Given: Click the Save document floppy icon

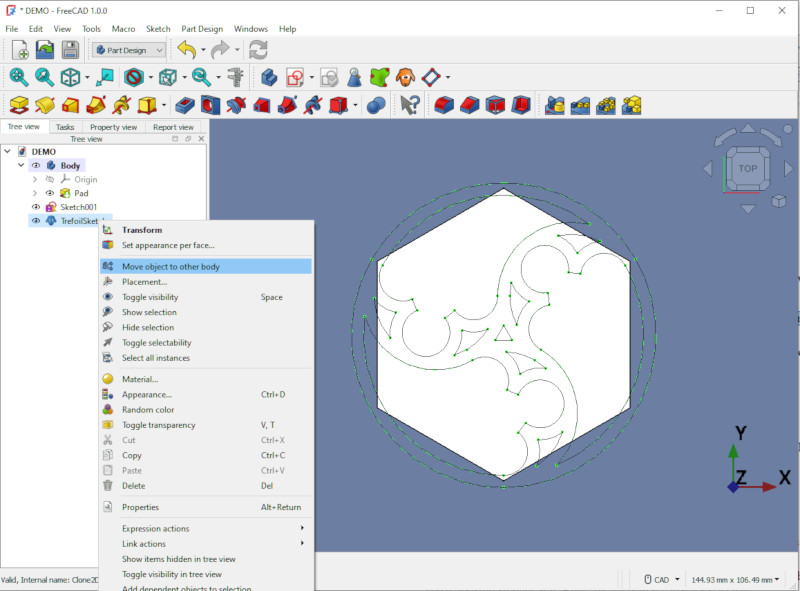Looking at the screenshot, I should coord(70,50).
